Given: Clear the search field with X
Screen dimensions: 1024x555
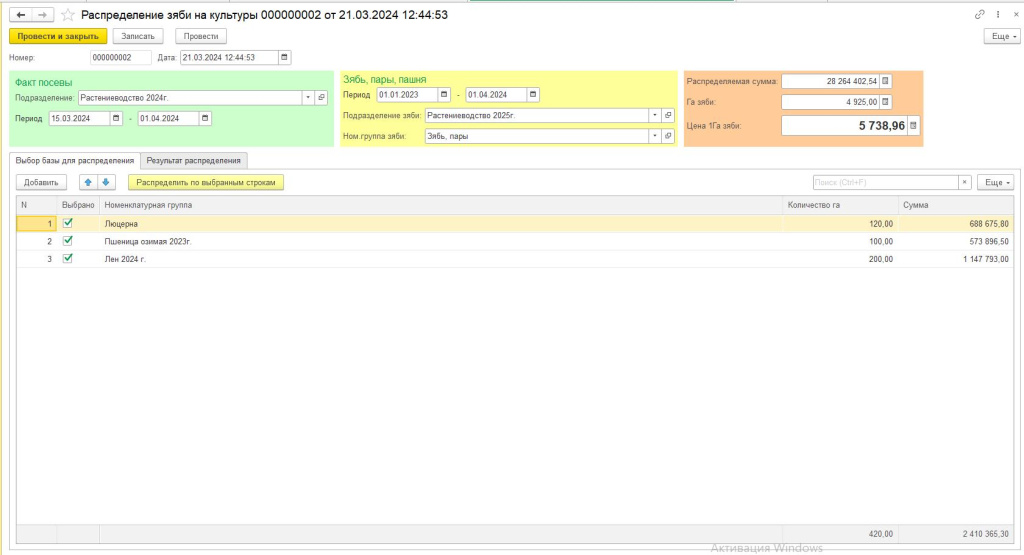Looking at the screenshot, I should tap(964, 183).
